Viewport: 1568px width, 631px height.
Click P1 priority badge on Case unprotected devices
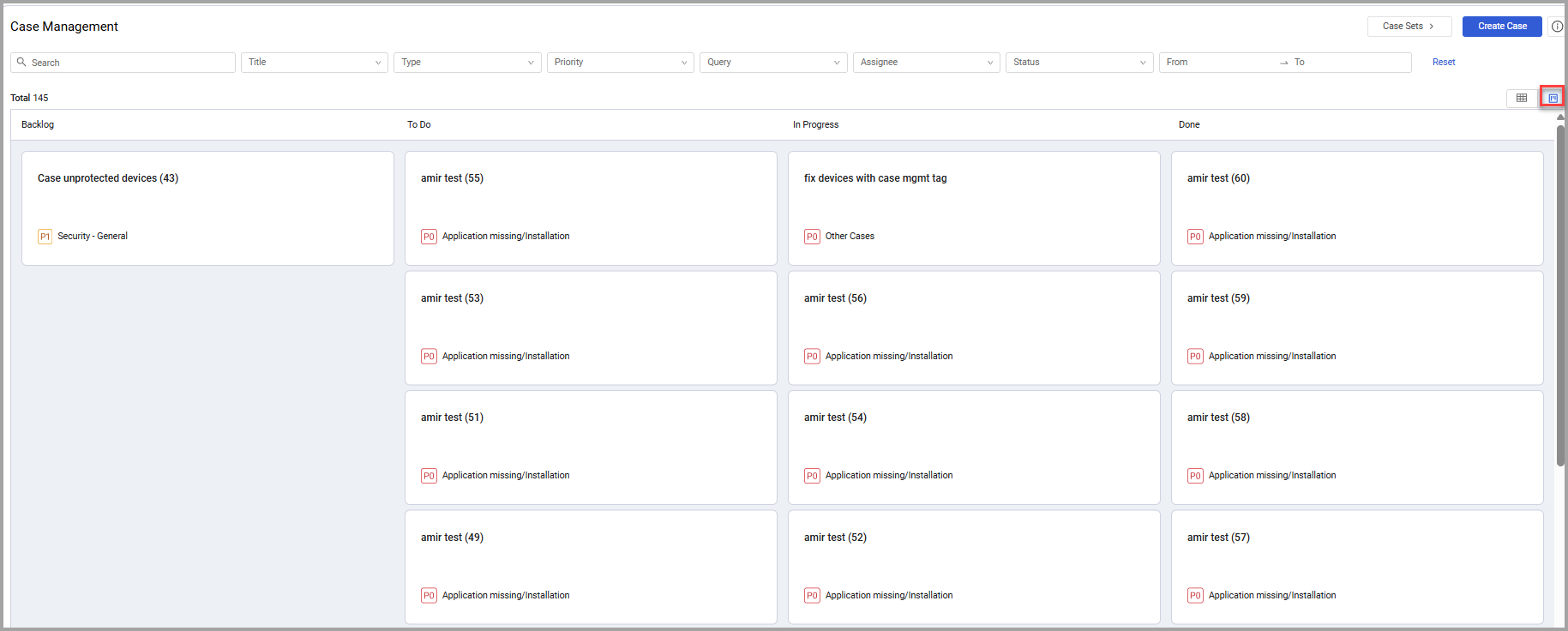tap(45, 237)
